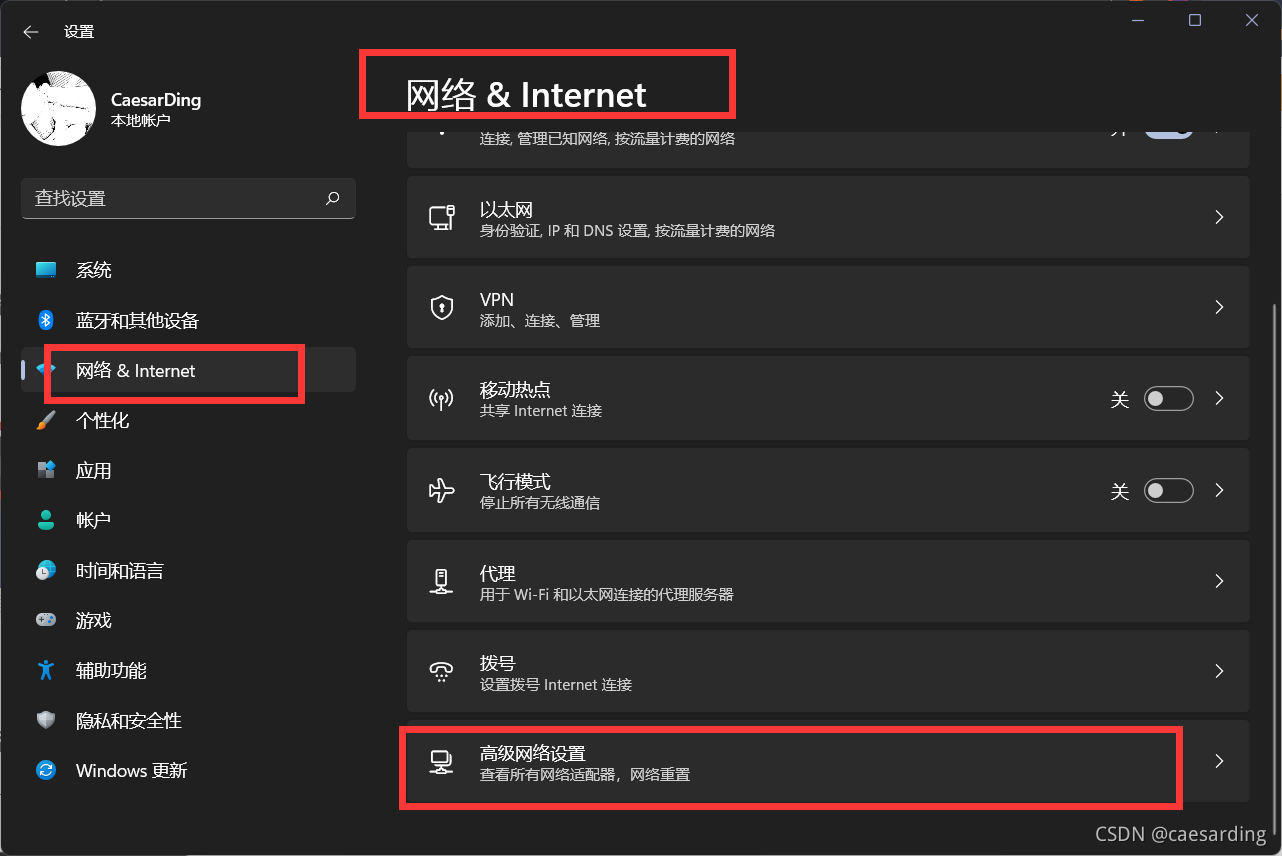This screenshot has width=1282, height=856.
Task: Click the text 添加、连接、管理
Action: 540,321
